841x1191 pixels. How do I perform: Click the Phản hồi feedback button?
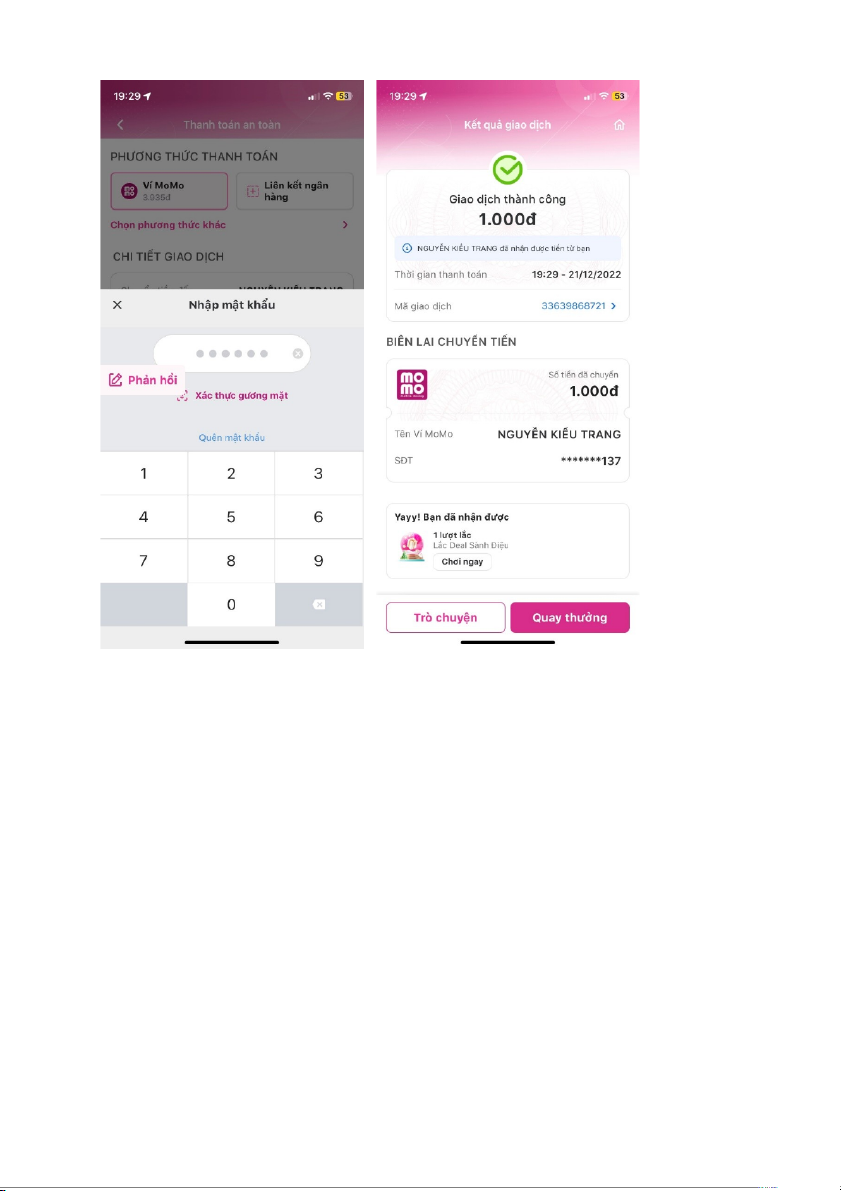click(143, 380)
